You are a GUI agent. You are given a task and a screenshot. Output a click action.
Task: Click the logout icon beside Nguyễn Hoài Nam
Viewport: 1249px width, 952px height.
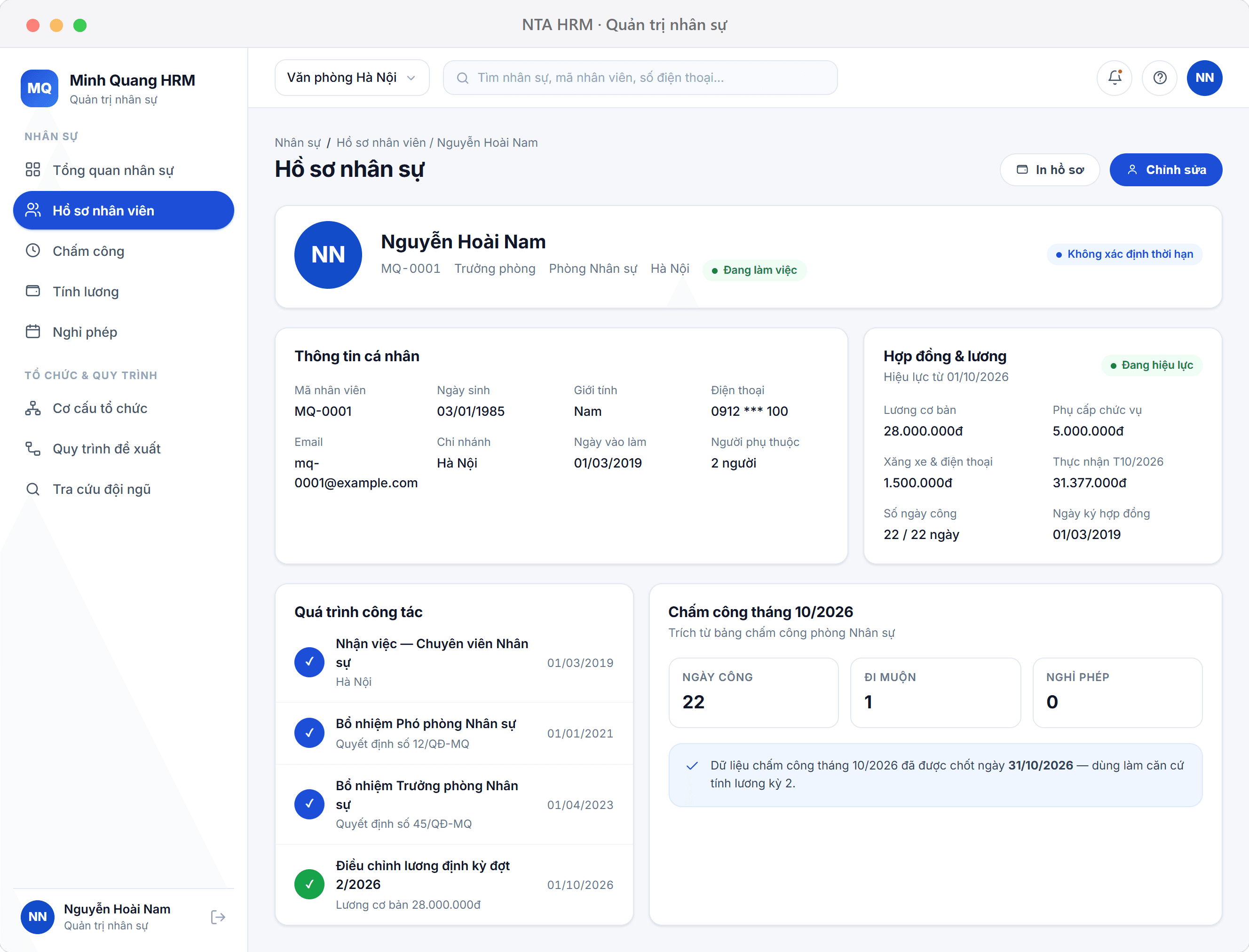(218, 917)
